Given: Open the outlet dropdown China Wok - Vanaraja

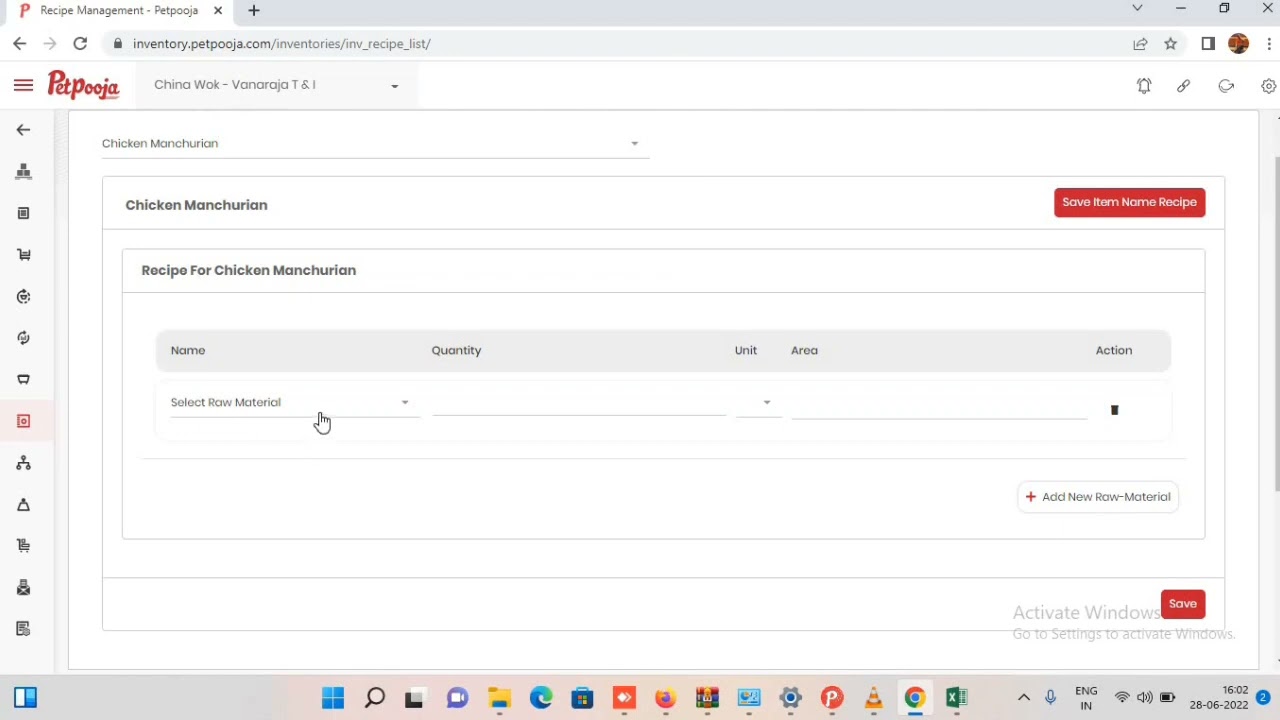Looking at the screenshot, I should click(x=276, y=85).
